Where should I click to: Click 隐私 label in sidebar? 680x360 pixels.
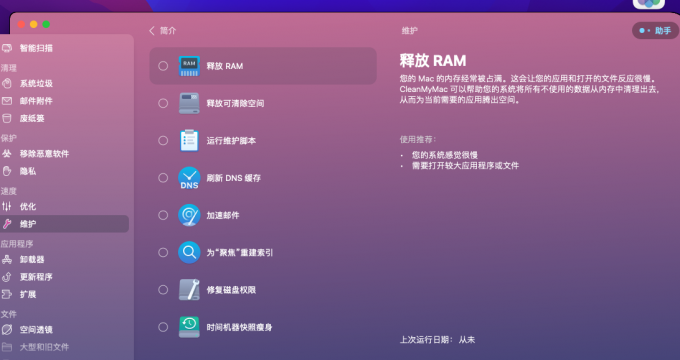pos(28,171)
